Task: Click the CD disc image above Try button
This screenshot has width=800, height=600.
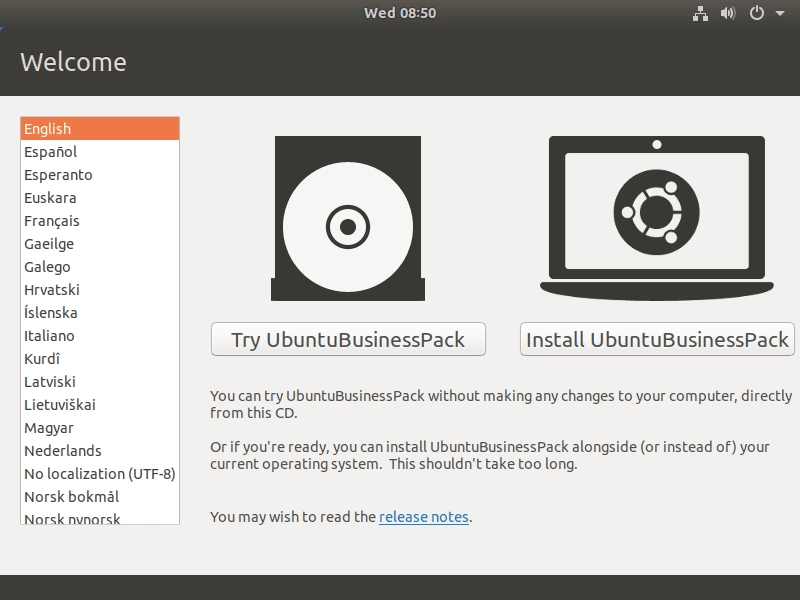Action: click(x=348, y=218)
